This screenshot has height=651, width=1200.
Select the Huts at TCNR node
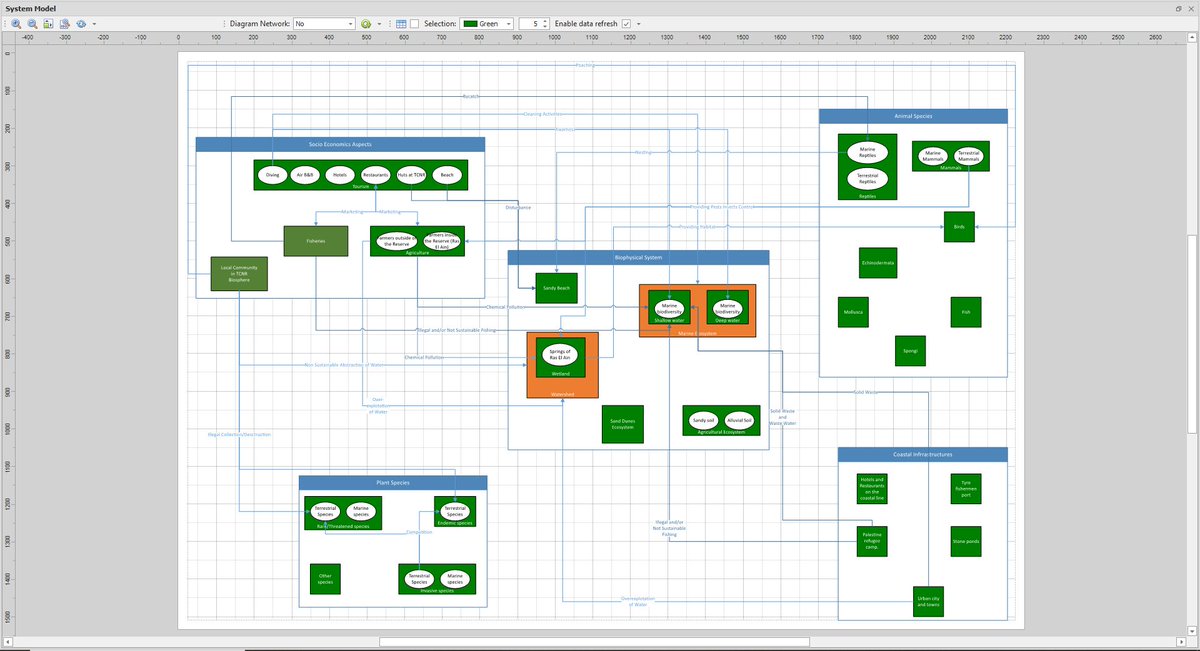(x=411, y=175)
